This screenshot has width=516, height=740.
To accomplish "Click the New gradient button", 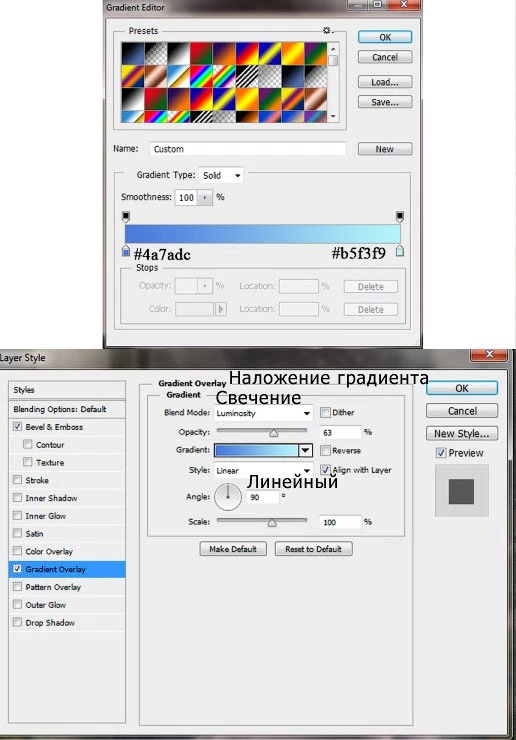I will (x=385, y=149).
